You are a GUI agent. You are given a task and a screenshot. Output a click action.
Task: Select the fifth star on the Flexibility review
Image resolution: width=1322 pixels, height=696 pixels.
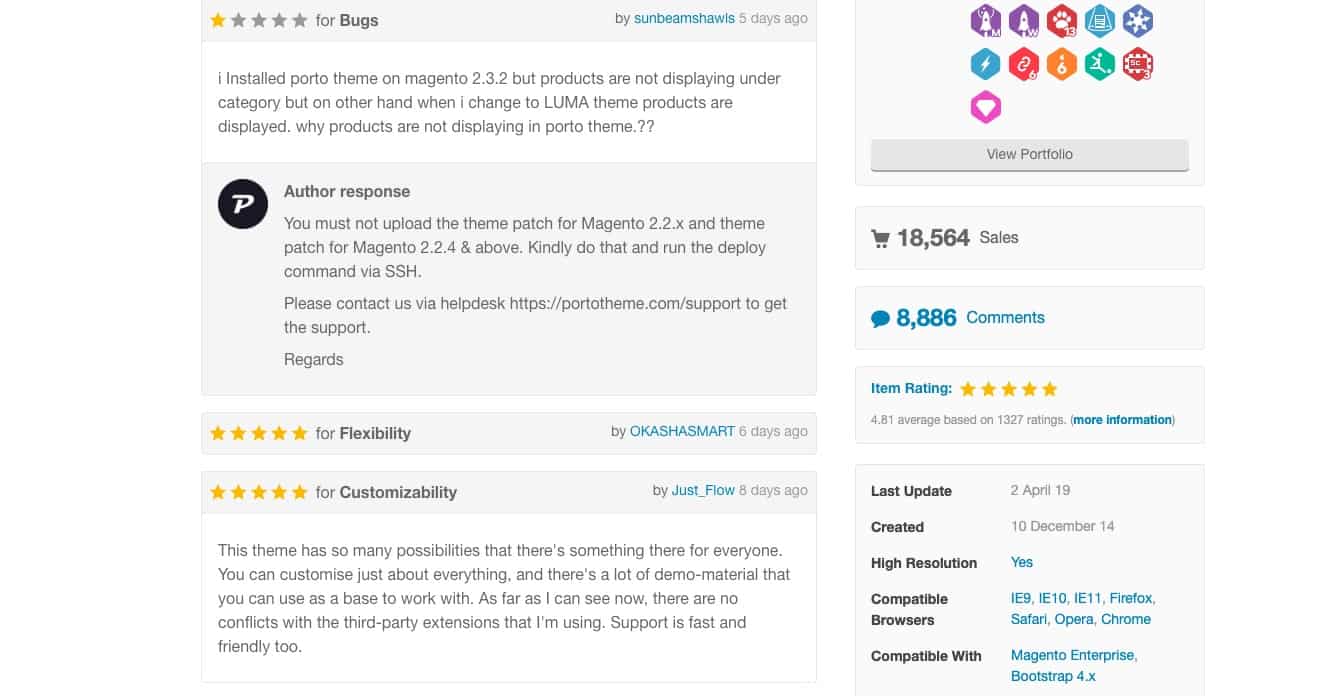tap(300, 432)
